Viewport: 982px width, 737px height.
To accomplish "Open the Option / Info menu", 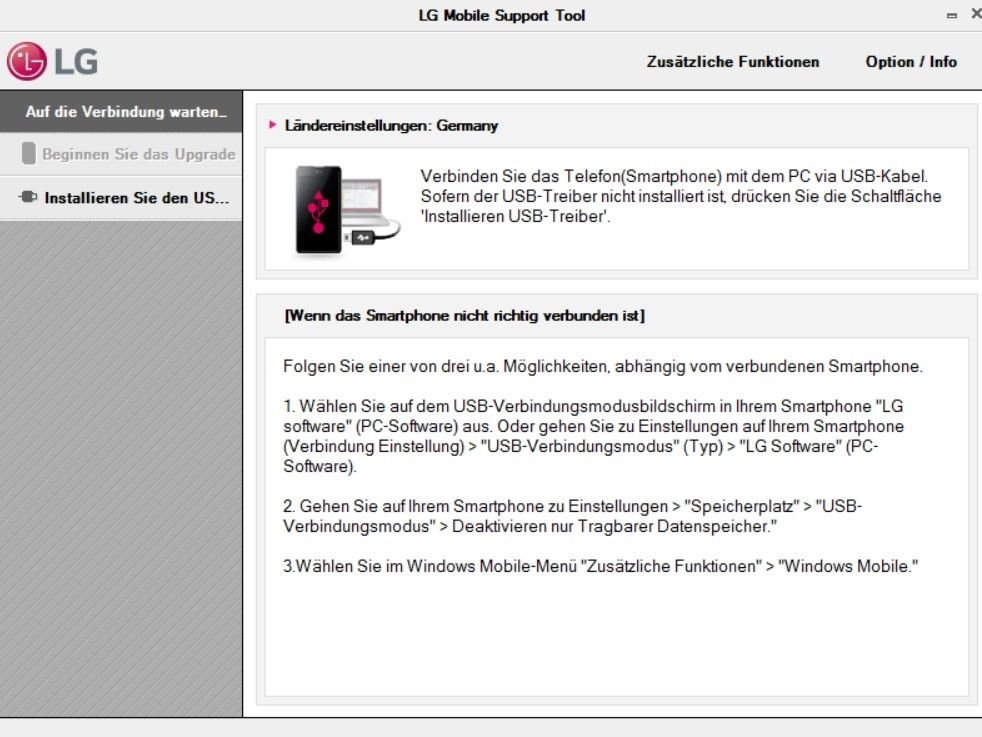I will pos(911,61).
